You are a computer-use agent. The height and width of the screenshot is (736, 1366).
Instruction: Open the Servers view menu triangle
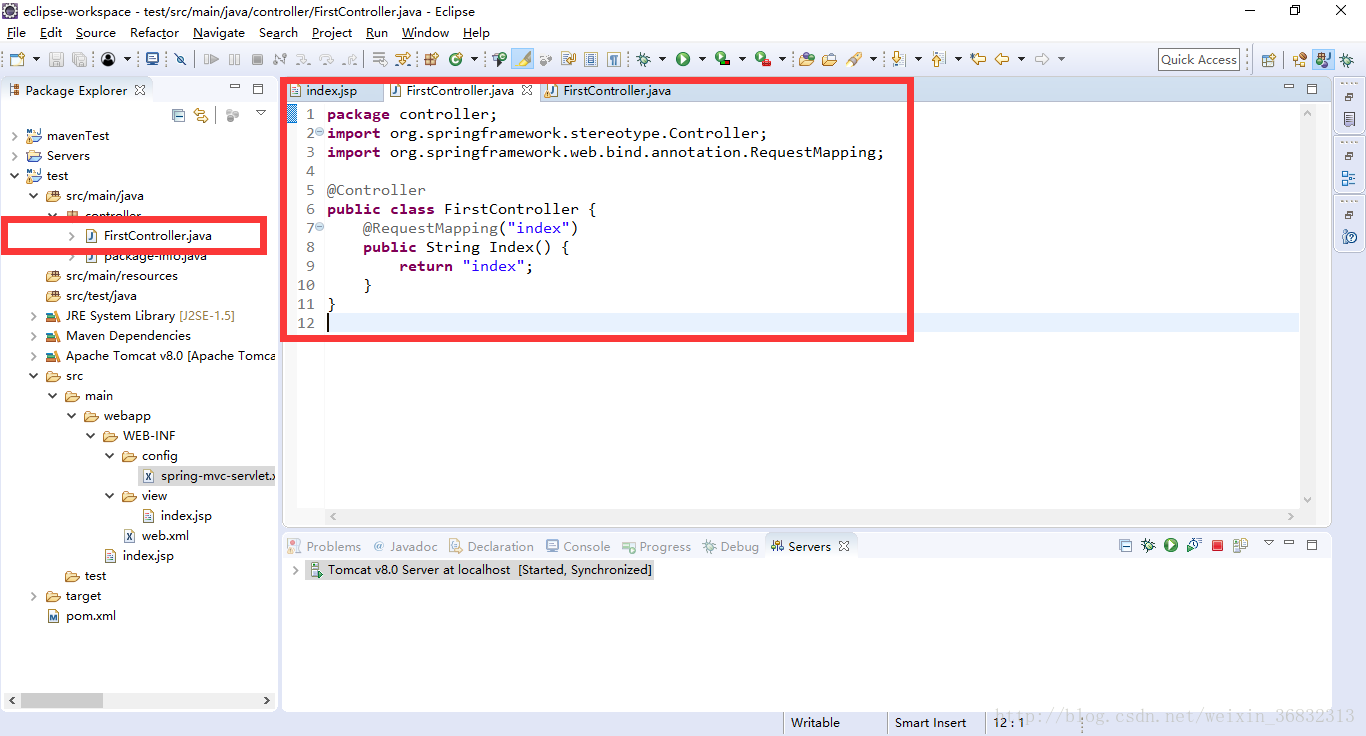click(1269, 543)
